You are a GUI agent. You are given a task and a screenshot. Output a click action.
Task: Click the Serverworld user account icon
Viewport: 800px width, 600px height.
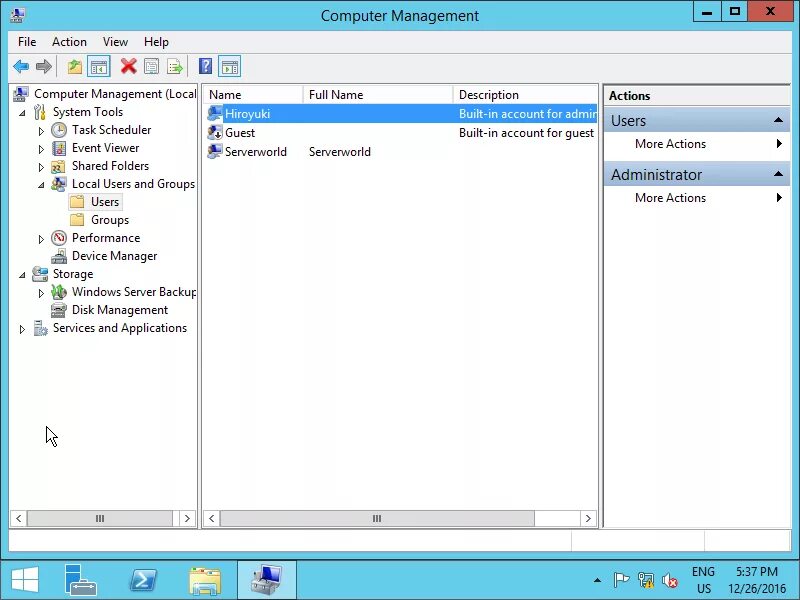215,152
